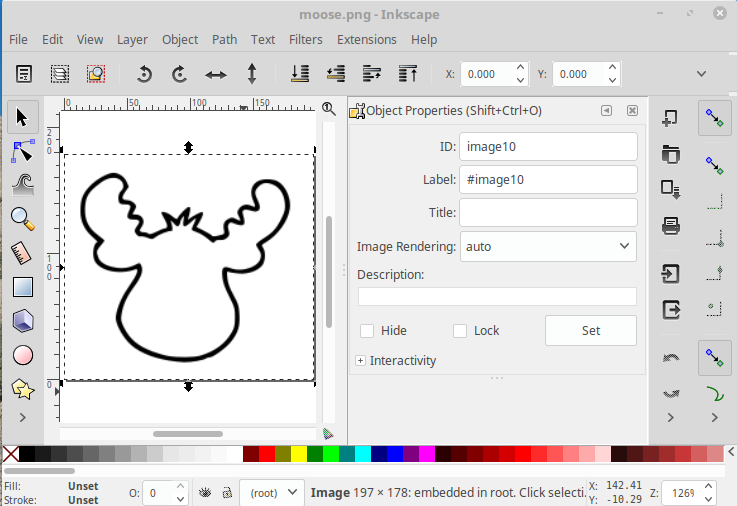Open the Filters menu

(306, 40)
